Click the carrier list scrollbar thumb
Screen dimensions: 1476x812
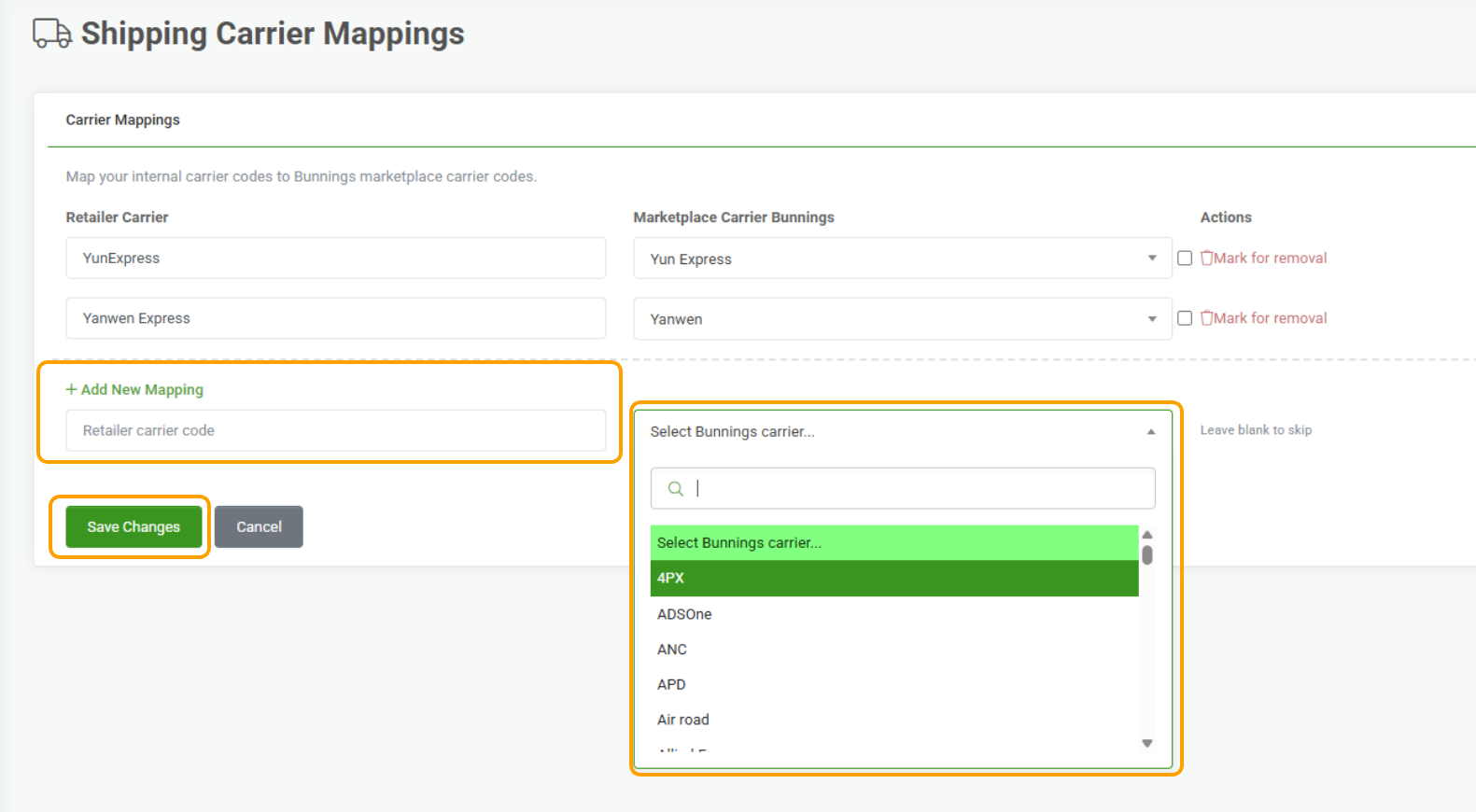click(1147, 555)
